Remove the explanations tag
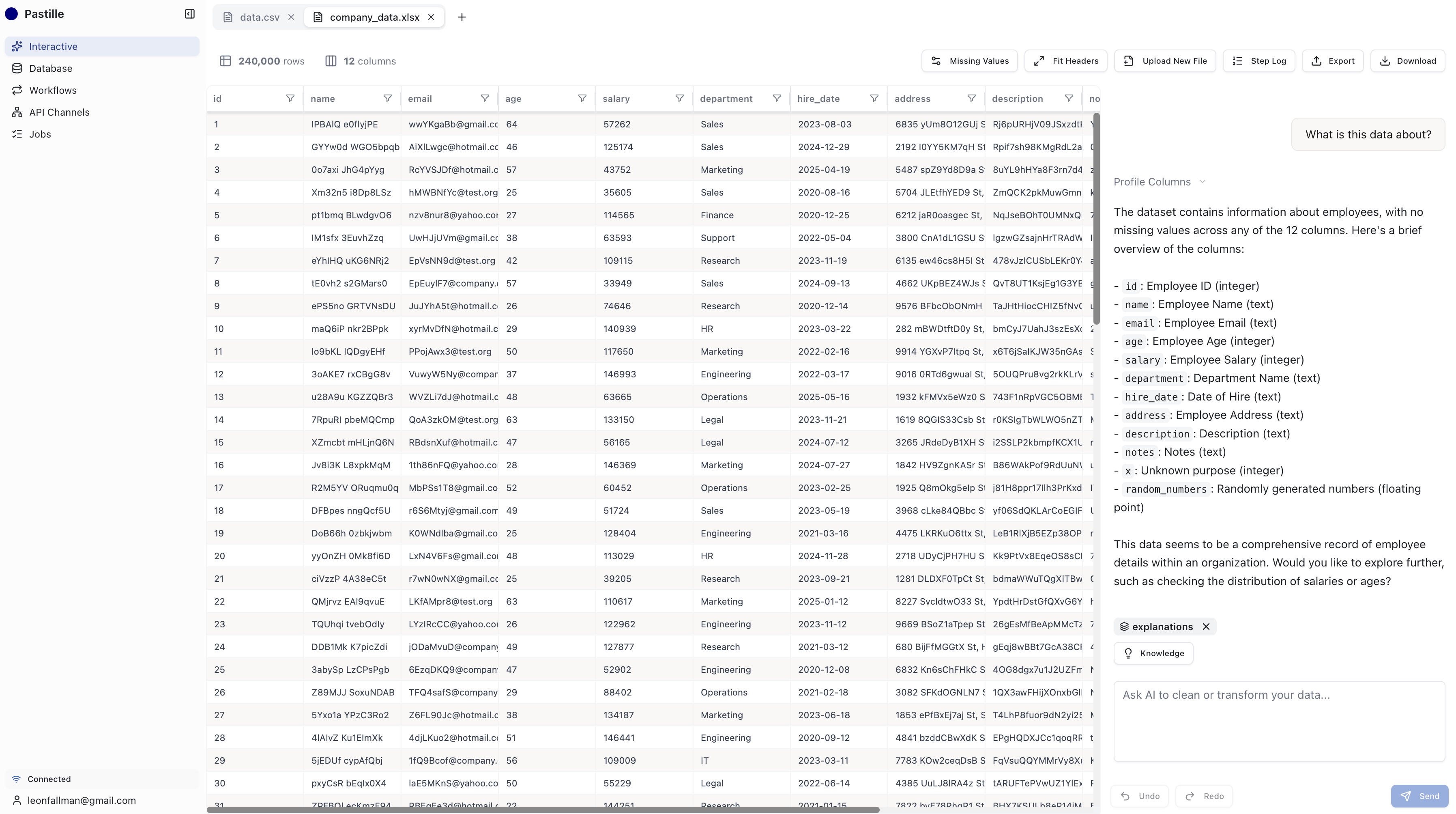Screen dimensions: 1456x814 [x=1206, y=626]
